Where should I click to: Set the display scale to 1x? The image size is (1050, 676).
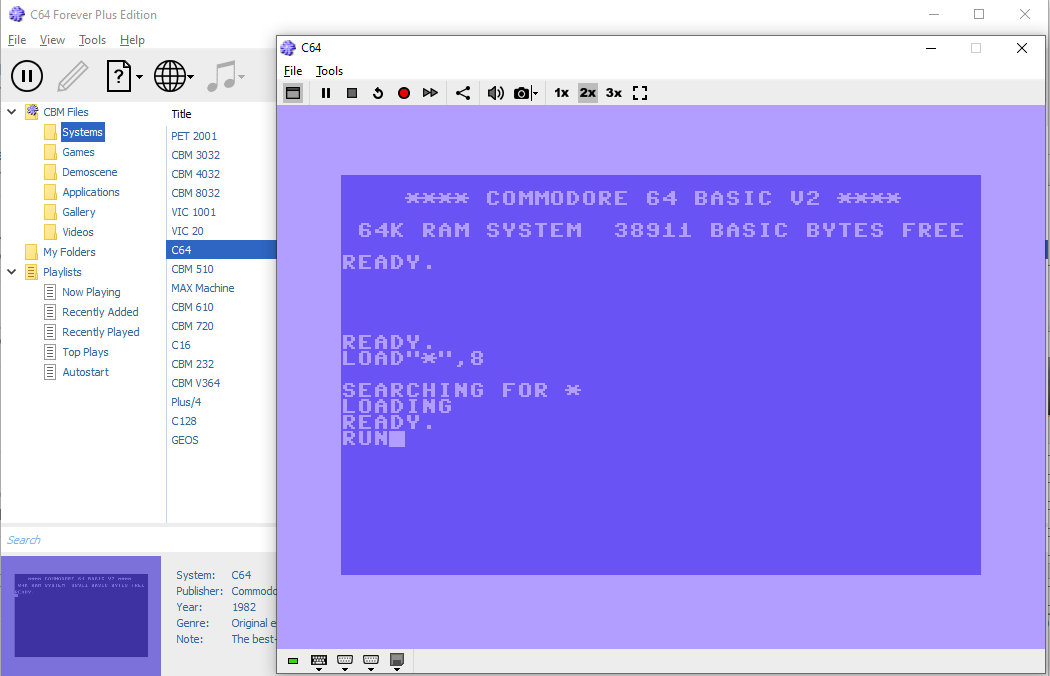point(561,93)
